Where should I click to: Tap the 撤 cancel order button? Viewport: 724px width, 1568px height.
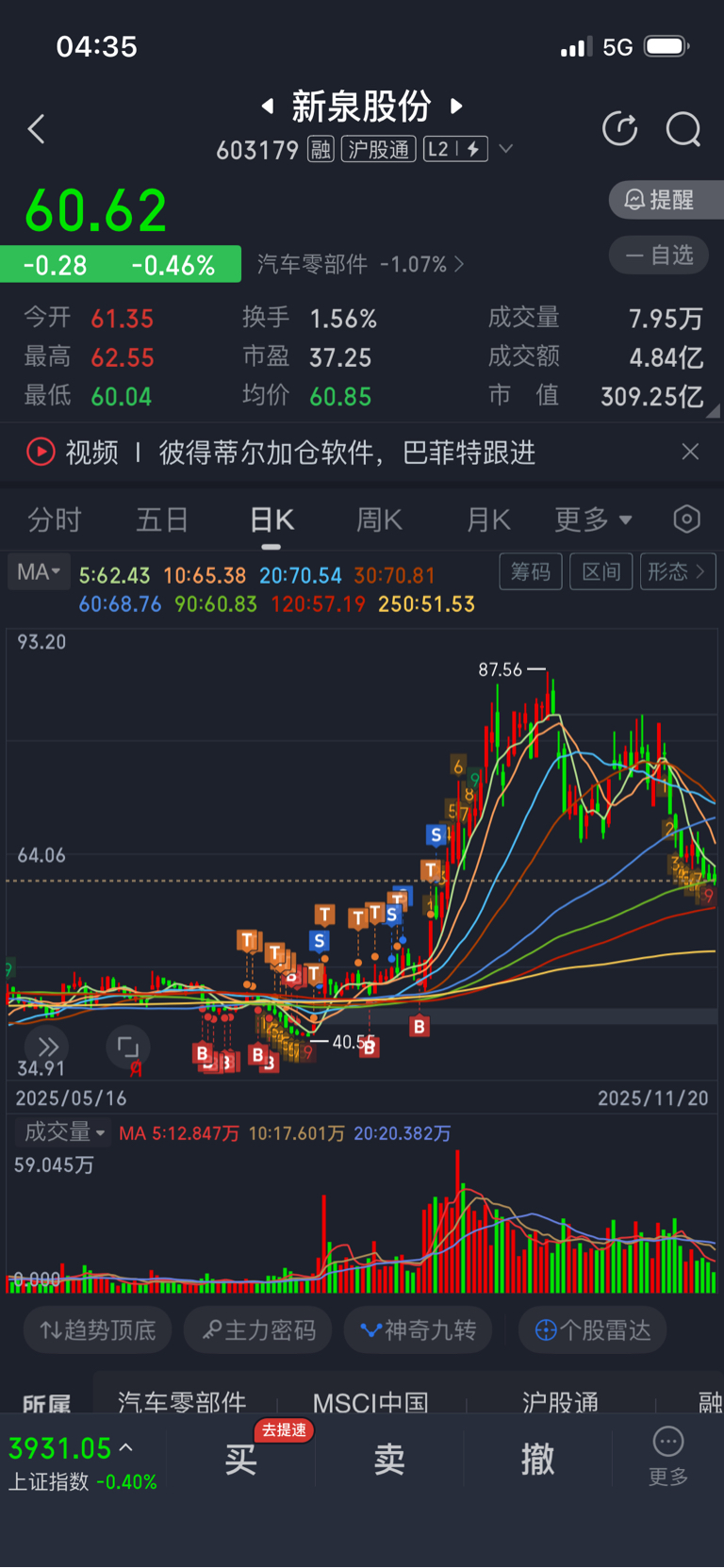coord(538,1460)
